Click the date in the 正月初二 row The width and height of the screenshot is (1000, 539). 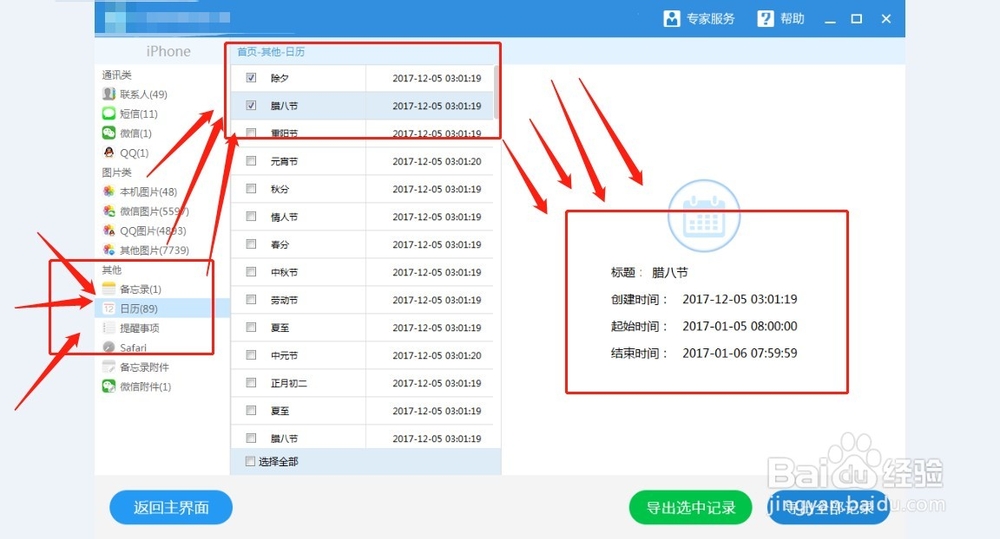pos(437,383)
